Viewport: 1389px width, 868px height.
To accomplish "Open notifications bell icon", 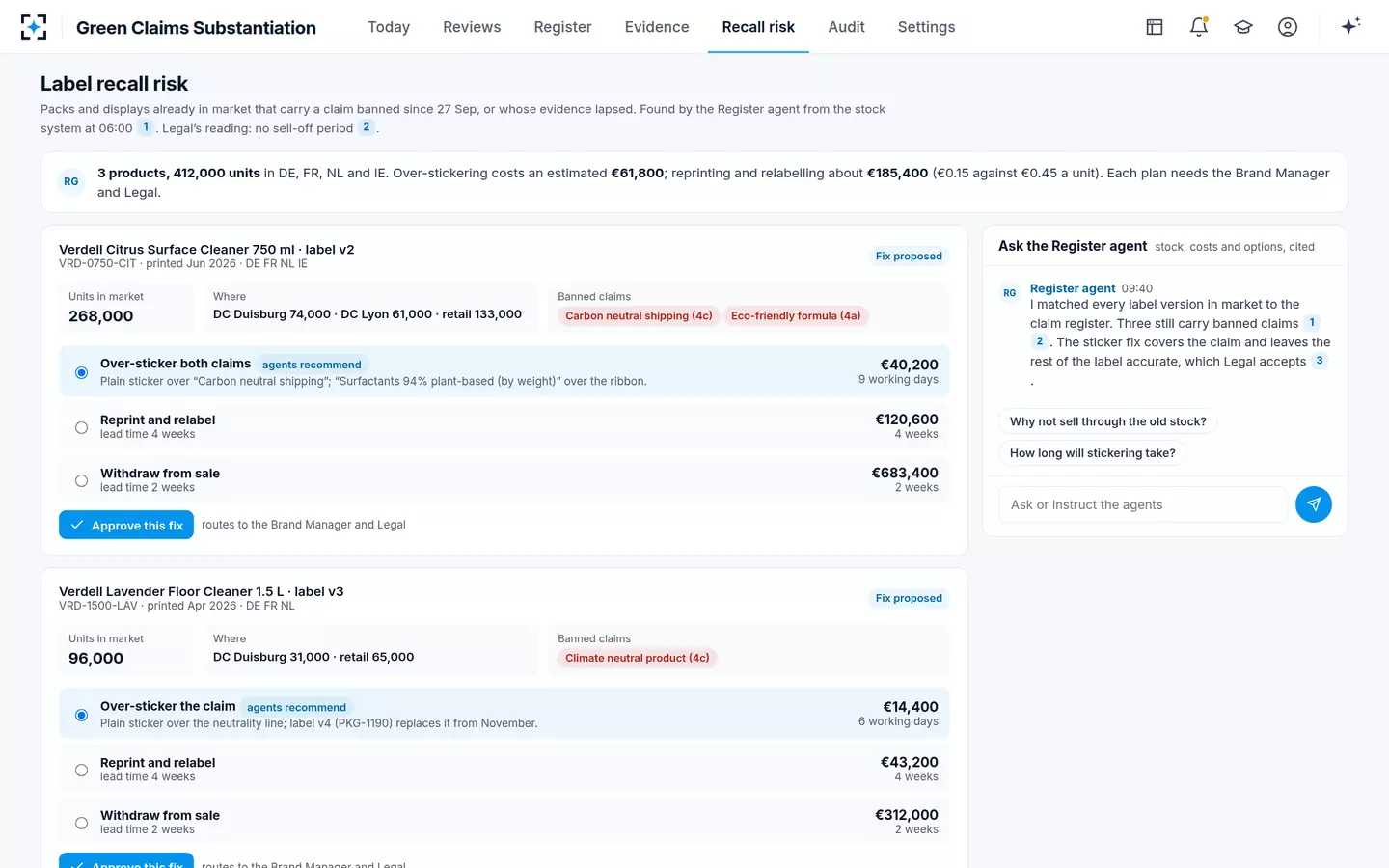I will 1199,27.
